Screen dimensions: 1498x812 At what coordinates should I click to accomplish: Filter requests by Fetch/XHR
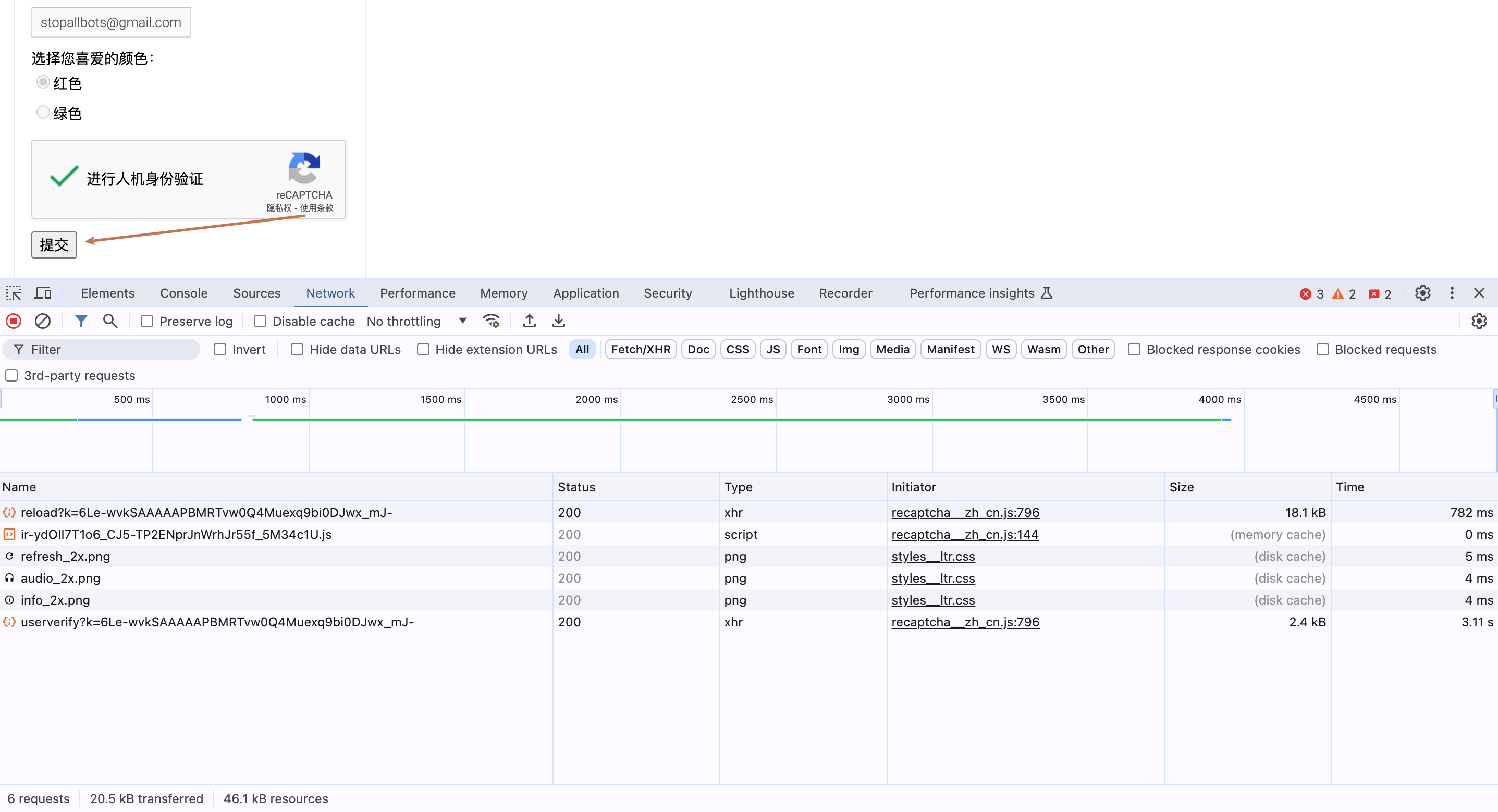pyautogui.click(x=640, y=350)
